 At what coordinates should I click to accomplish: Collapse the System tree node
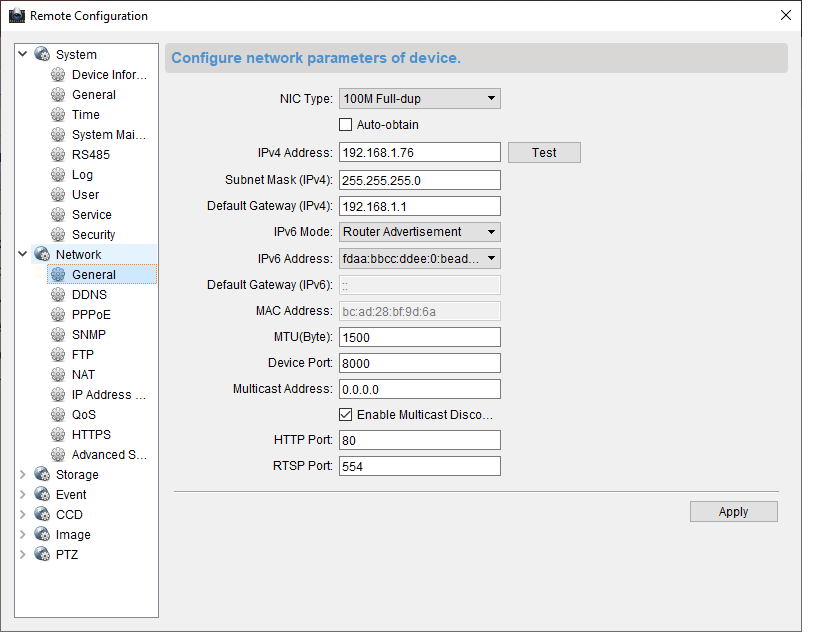click(x=23, y=55)
